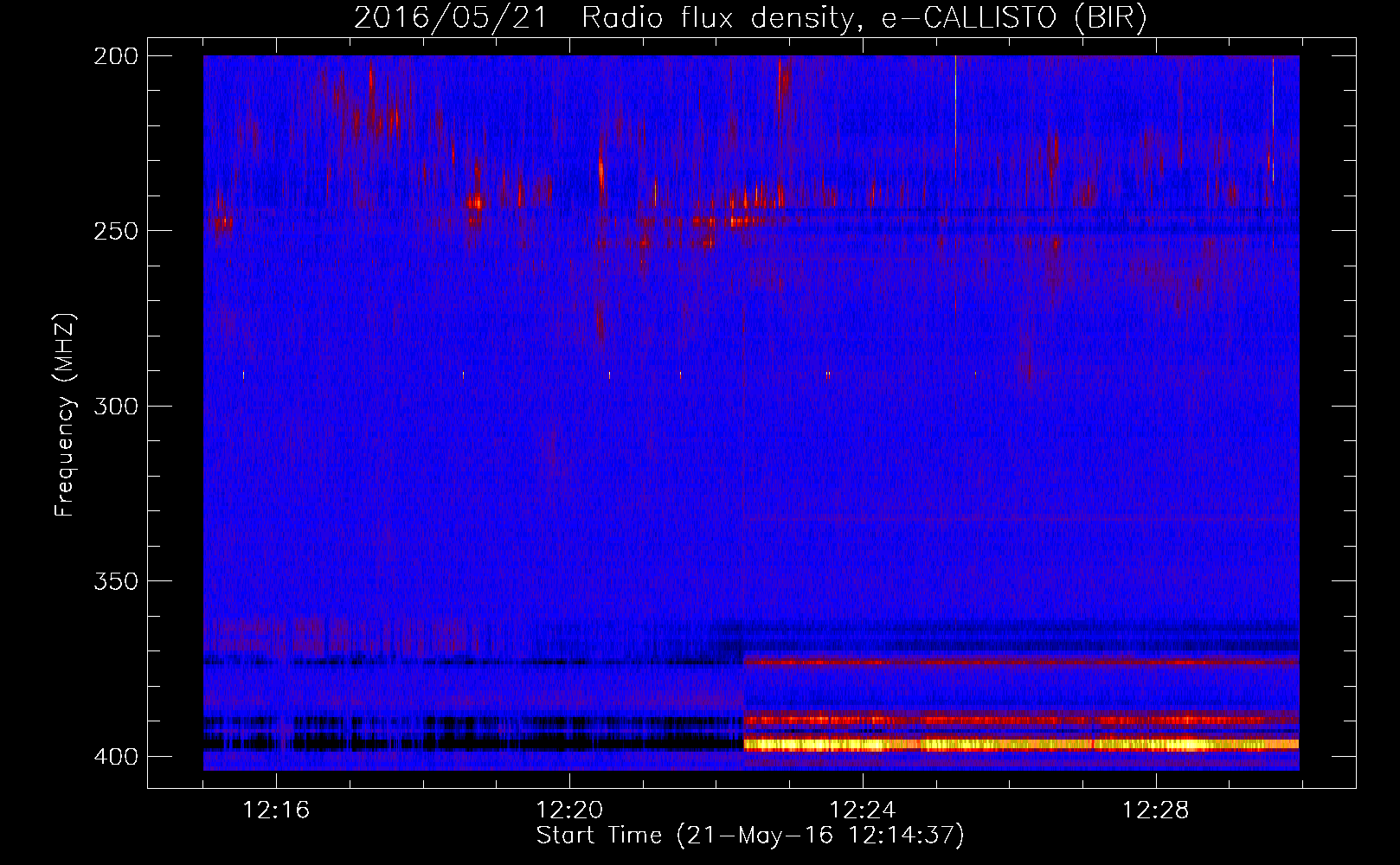Screen dimensions: 1400x865
Task: Click the 12:16 time tick label
Action: (x=276, y=811)
